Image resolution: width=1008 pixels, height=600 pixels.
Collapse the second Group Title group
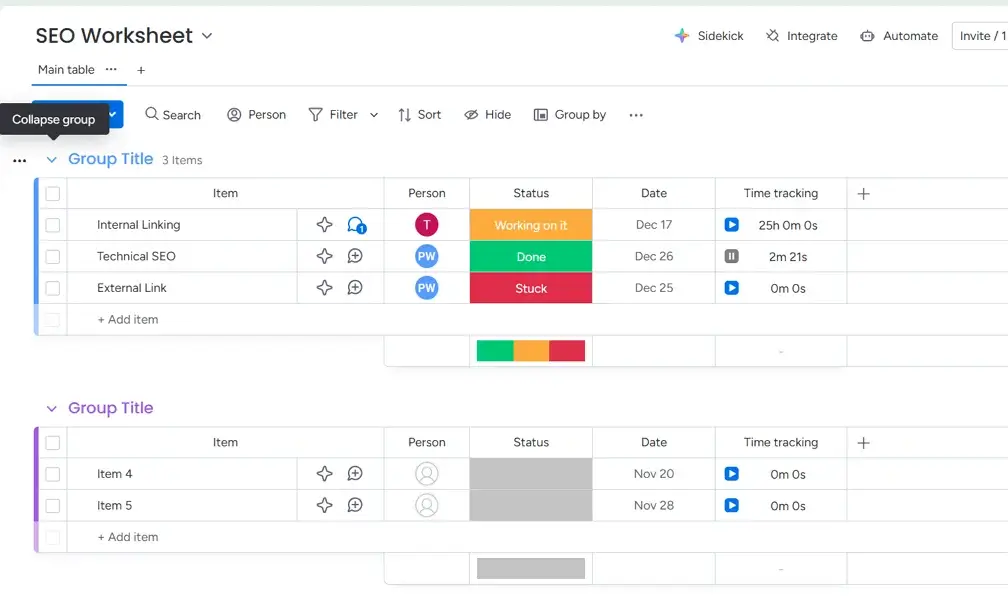click(52, 408)
